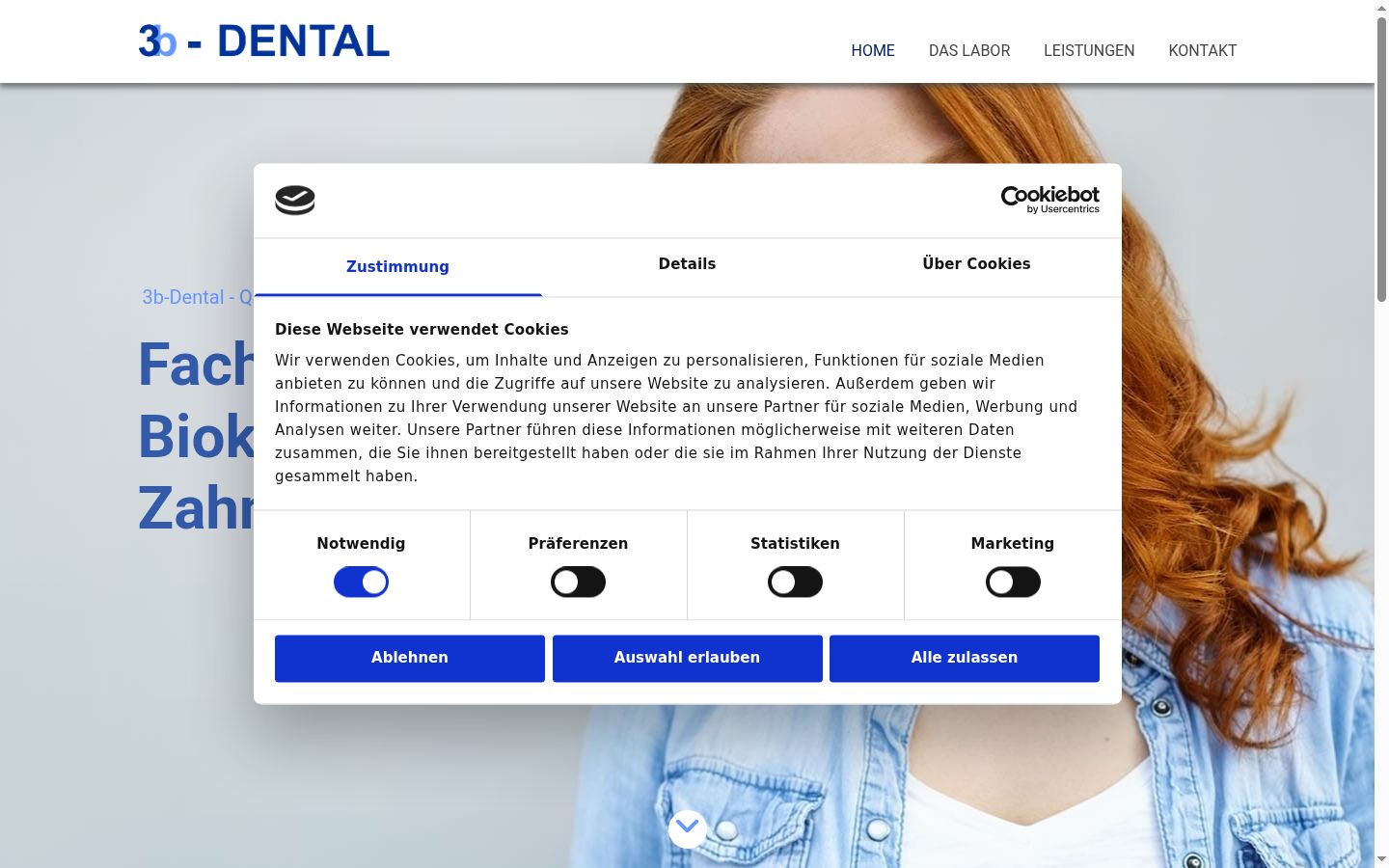Viewport: 1389px width, 868px height.
Task: Click the 'Präferenzen' label
Action: [578, 543]
